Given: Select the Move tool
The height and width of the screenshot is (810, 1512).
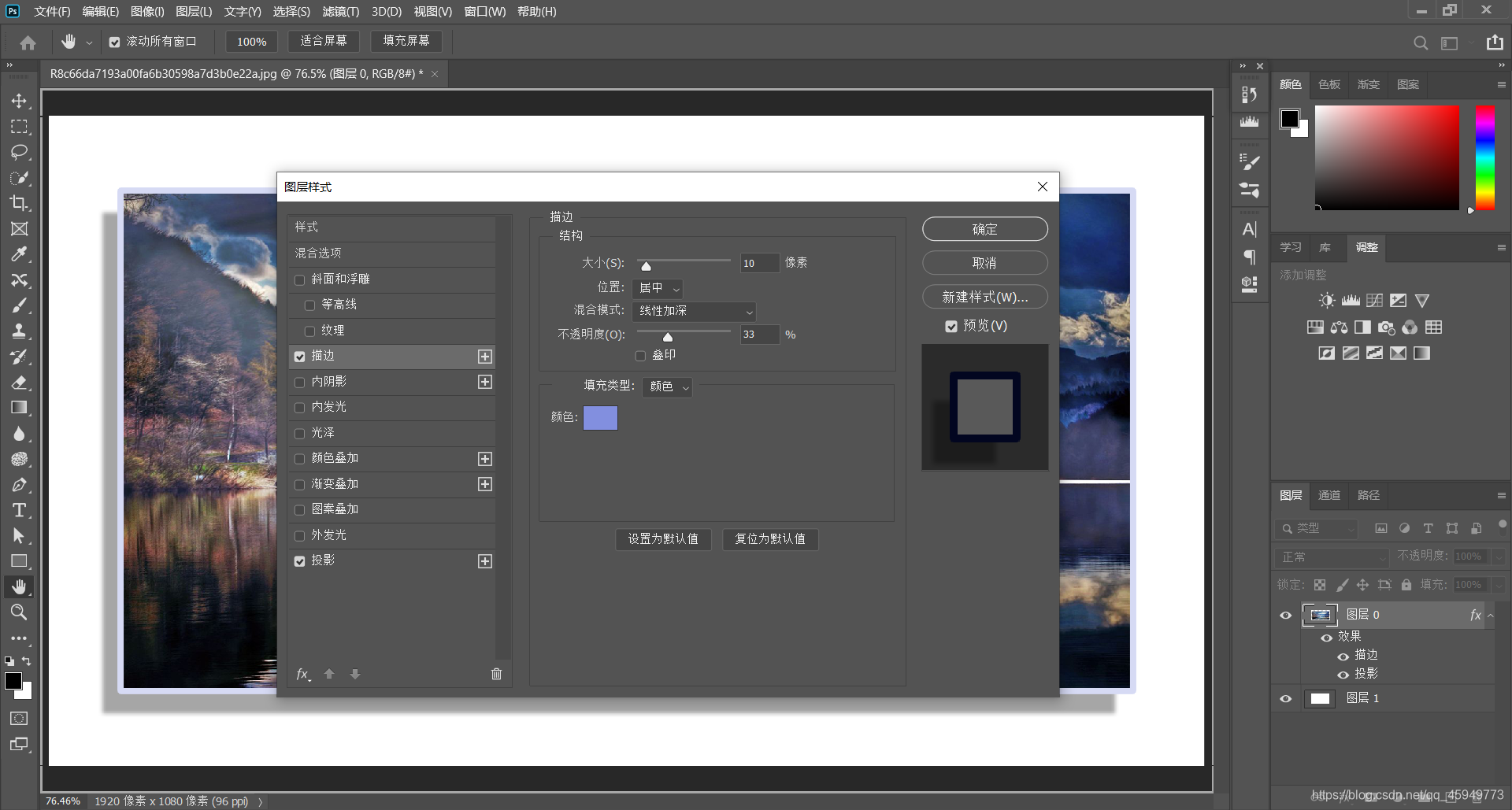Looking at the screenshot, I should pyautogui.click(x=19, y=101).
